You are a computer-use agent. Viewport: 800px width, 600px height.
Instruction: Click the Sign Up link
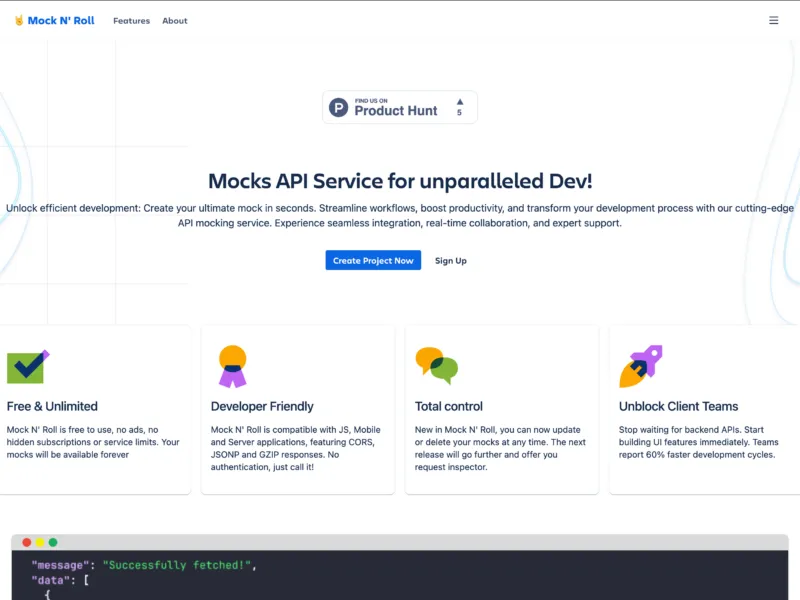[x=451, y=261]
